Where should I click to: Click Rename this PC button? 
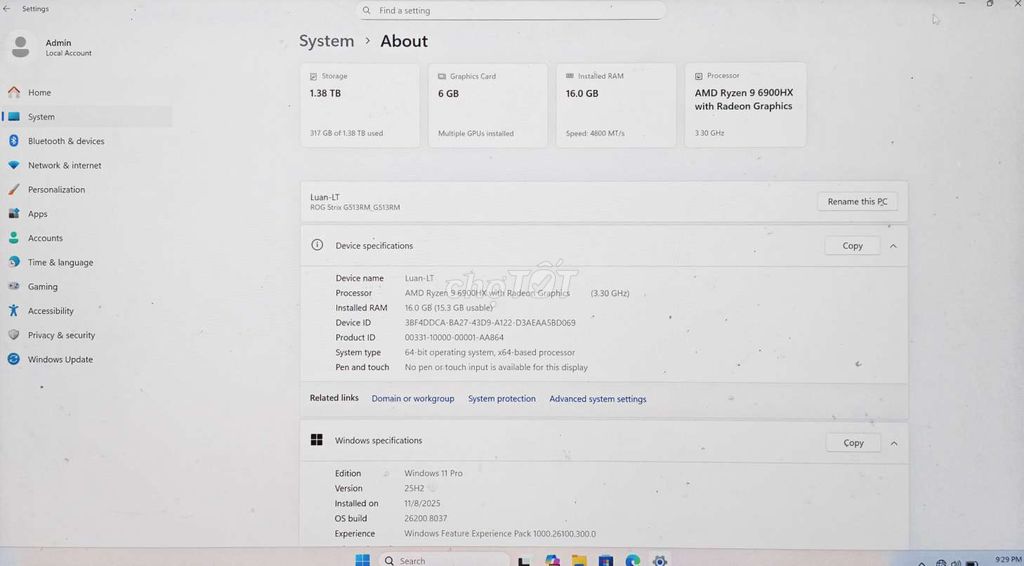pos(857,202)
